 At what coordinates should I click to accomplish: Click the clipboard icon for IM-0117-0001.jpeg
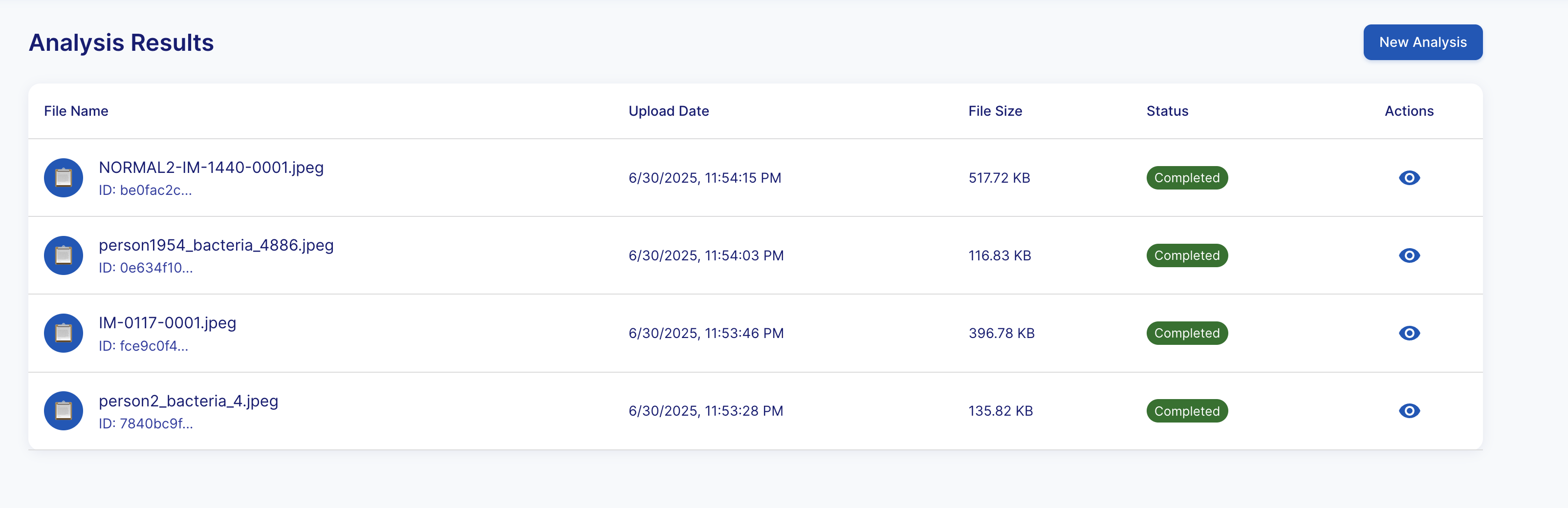[64, 333]
